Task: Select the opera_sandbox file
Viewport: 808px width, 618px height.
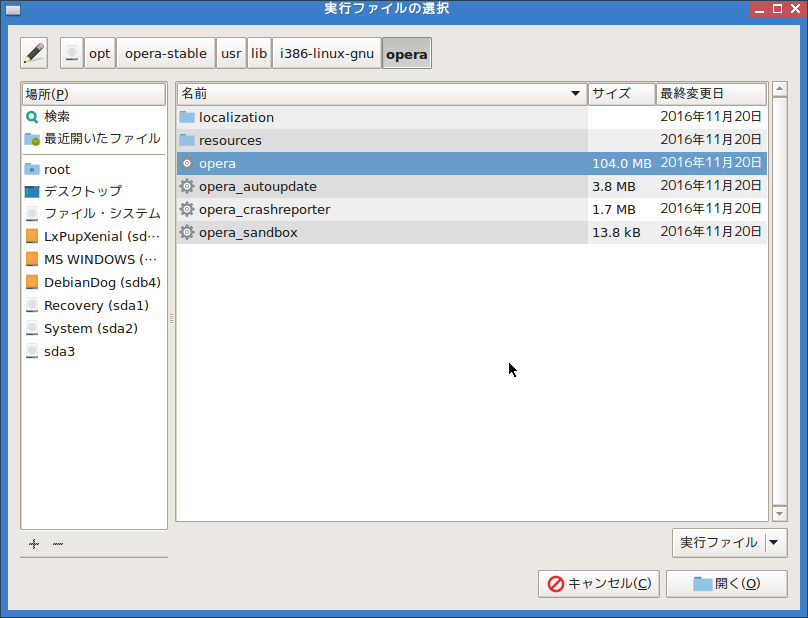Action: (x=472, y=232)
